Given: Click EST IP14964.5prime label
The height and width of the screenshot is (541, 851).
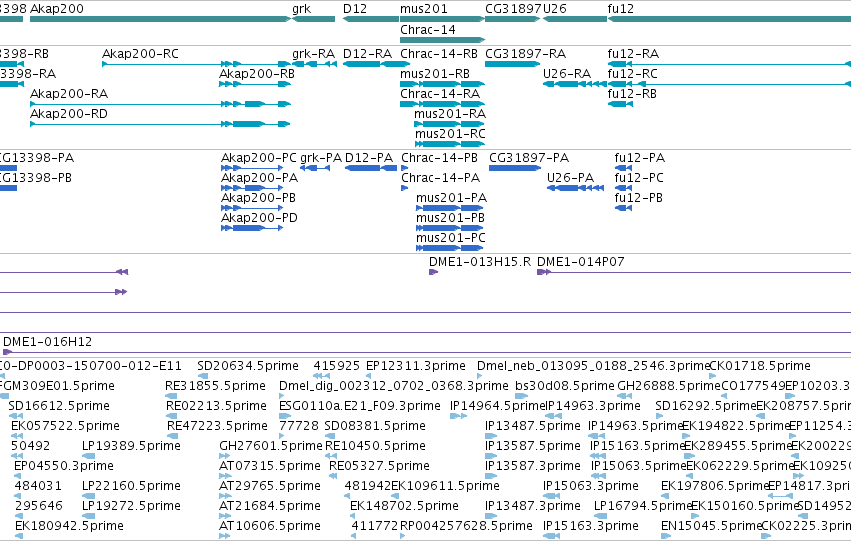Looking at the screenshot, I should (497, 406).
